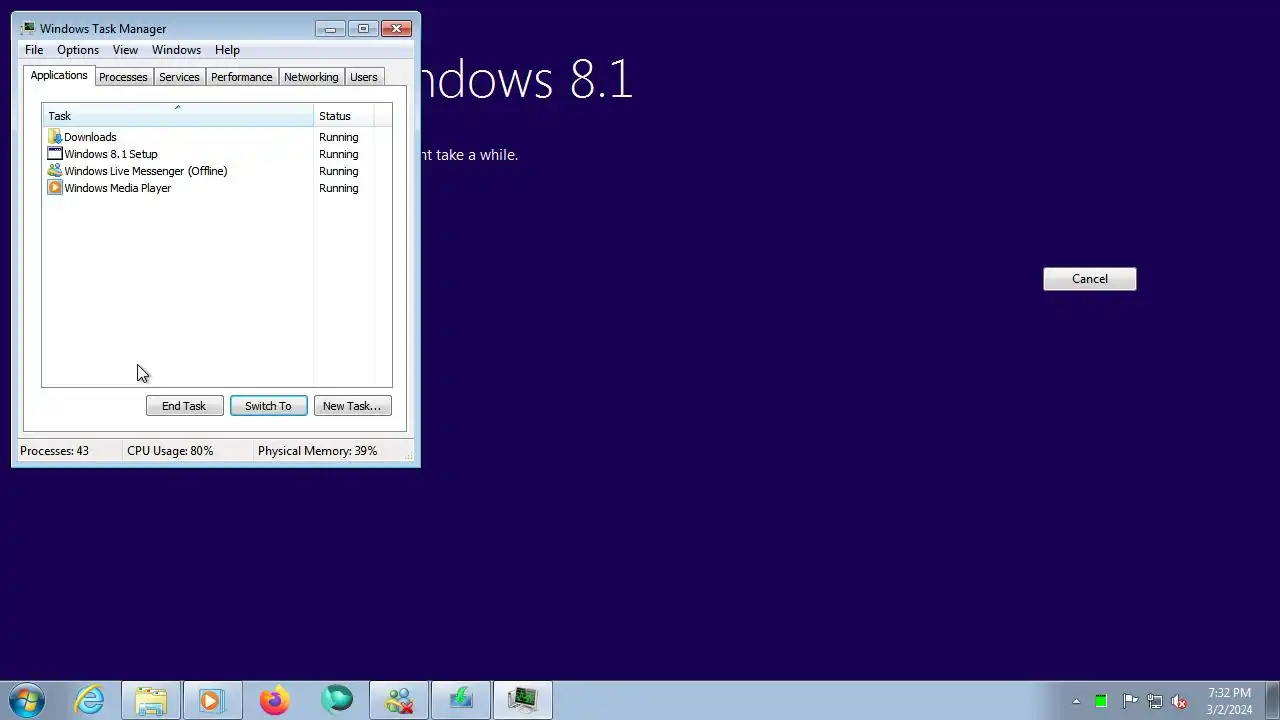
Task: Select Task Manager taskbar button
Action: coord(522,700)
